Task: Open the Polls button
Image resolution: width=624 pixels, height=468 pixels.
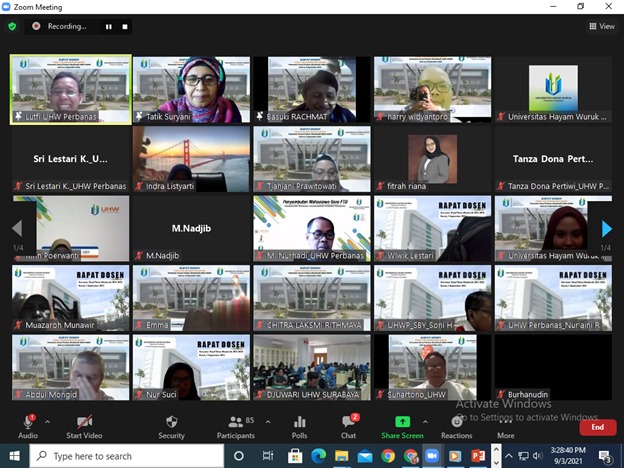Action: click(299, 427)
